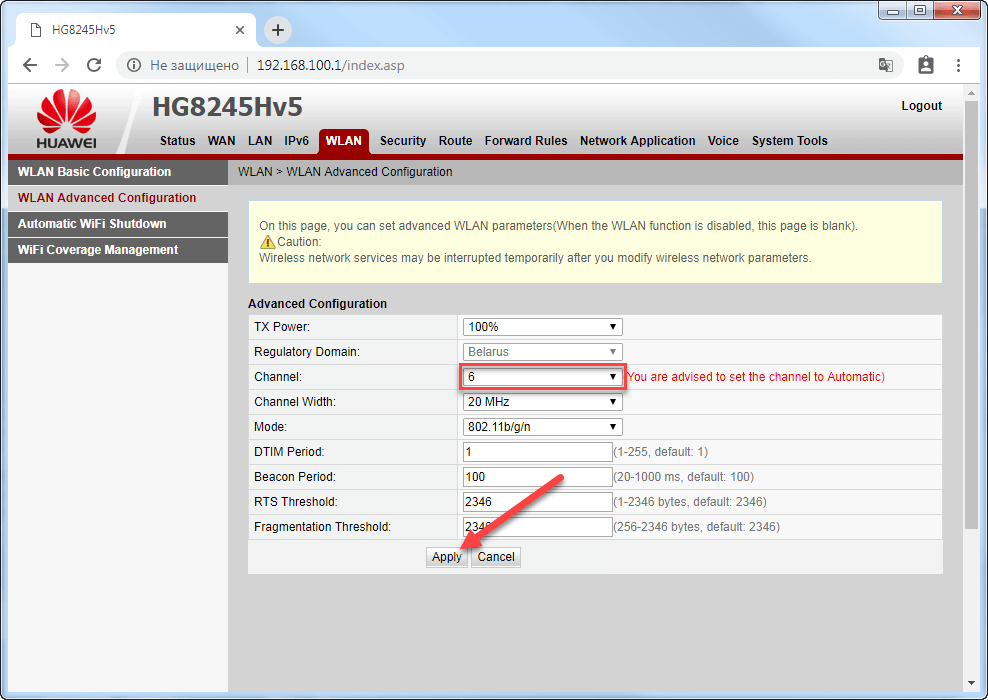Click the site info icon before the URL
This screenshot has width=988, height=700.
134,65
